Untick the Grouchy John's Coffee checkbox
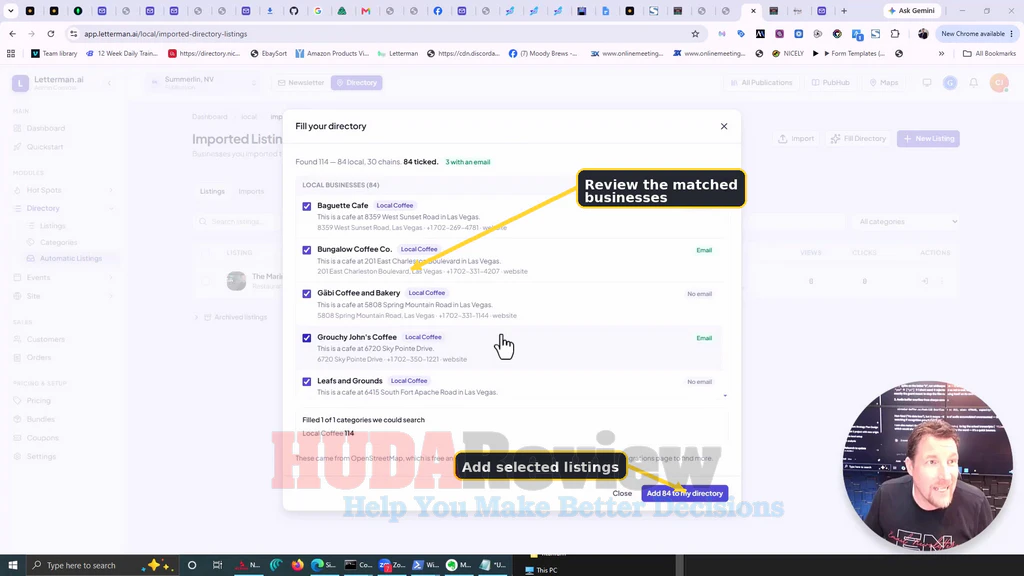This screenshot has height=576, width=1024. point(306,338)
